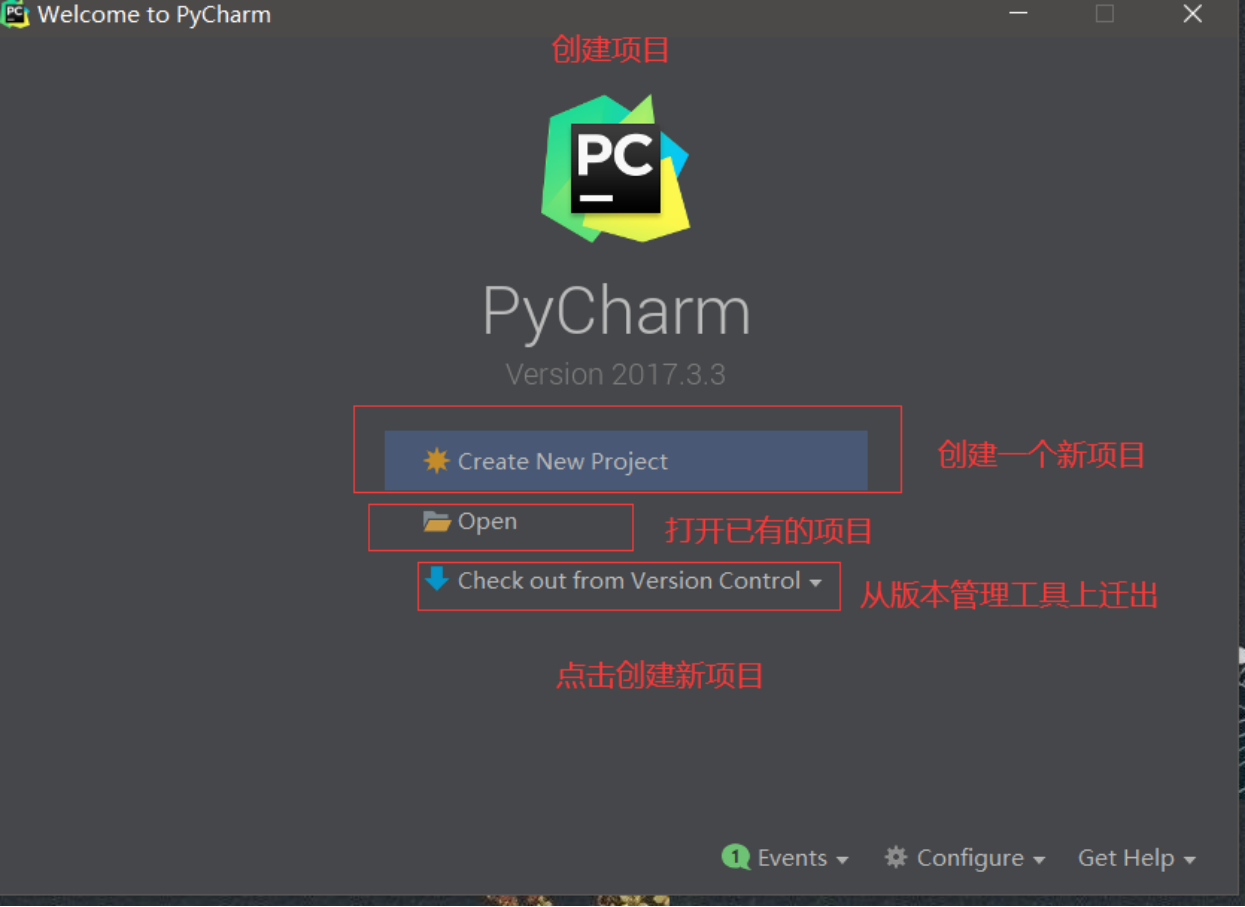Click the Configure gear icon

tap(896, 857)
